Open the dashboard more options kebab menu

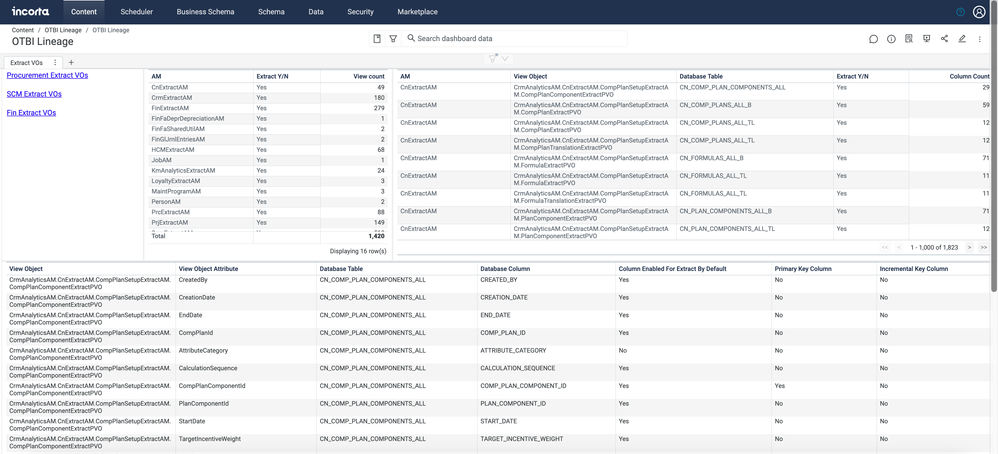click(980, 39)
